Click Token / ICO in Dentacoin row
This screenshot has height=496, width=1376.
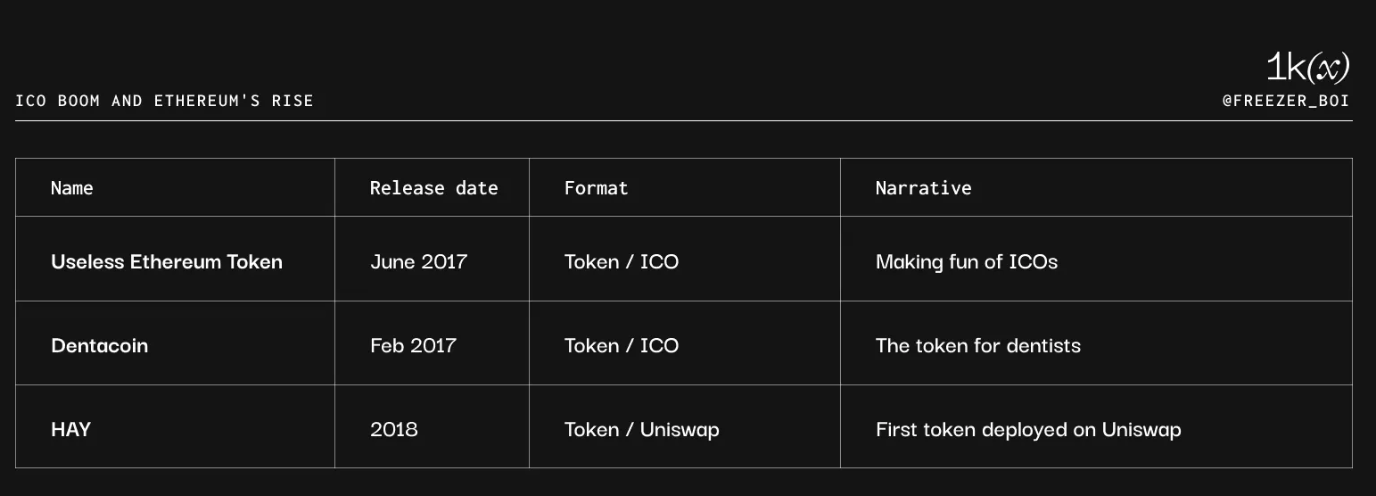pos(621,346)
